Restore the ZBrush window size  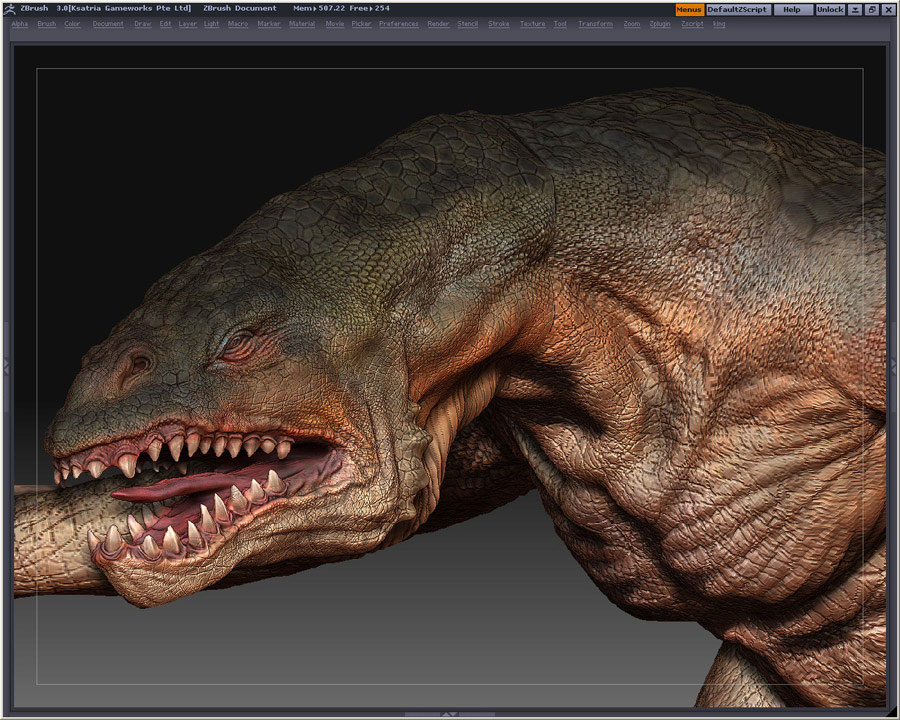871,10
